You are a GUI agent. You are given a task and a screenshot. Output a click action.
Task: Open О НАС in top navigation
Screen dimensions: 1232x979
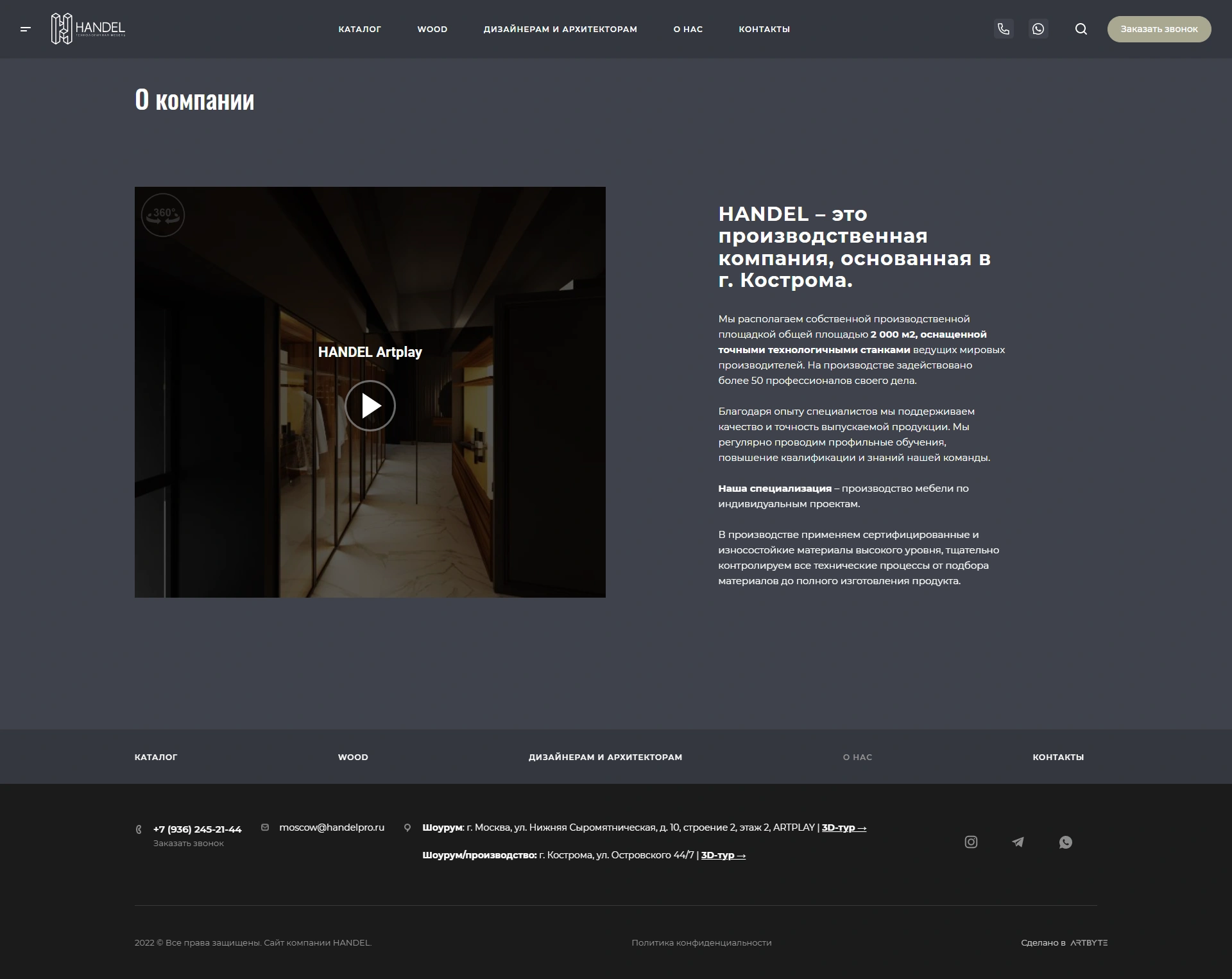(x=688, y=29)
